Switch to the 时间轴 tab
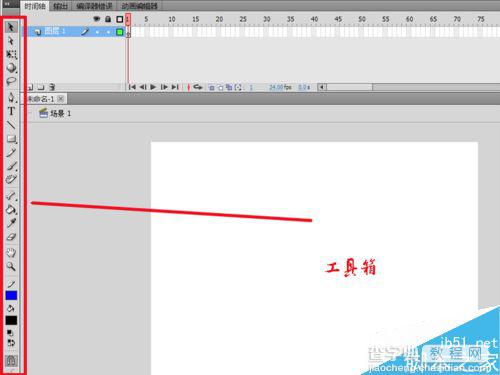This screenshot has width=500, height=375. (35, 6)
